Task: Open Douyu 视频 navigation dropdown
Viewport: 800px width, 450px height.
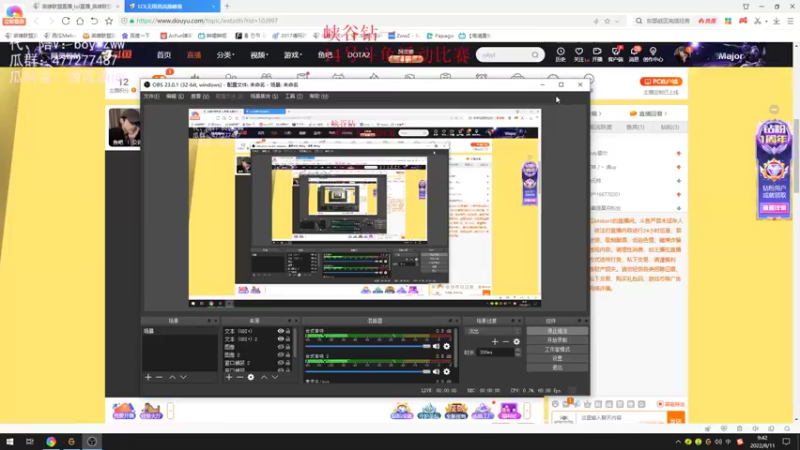Action: 259,55
